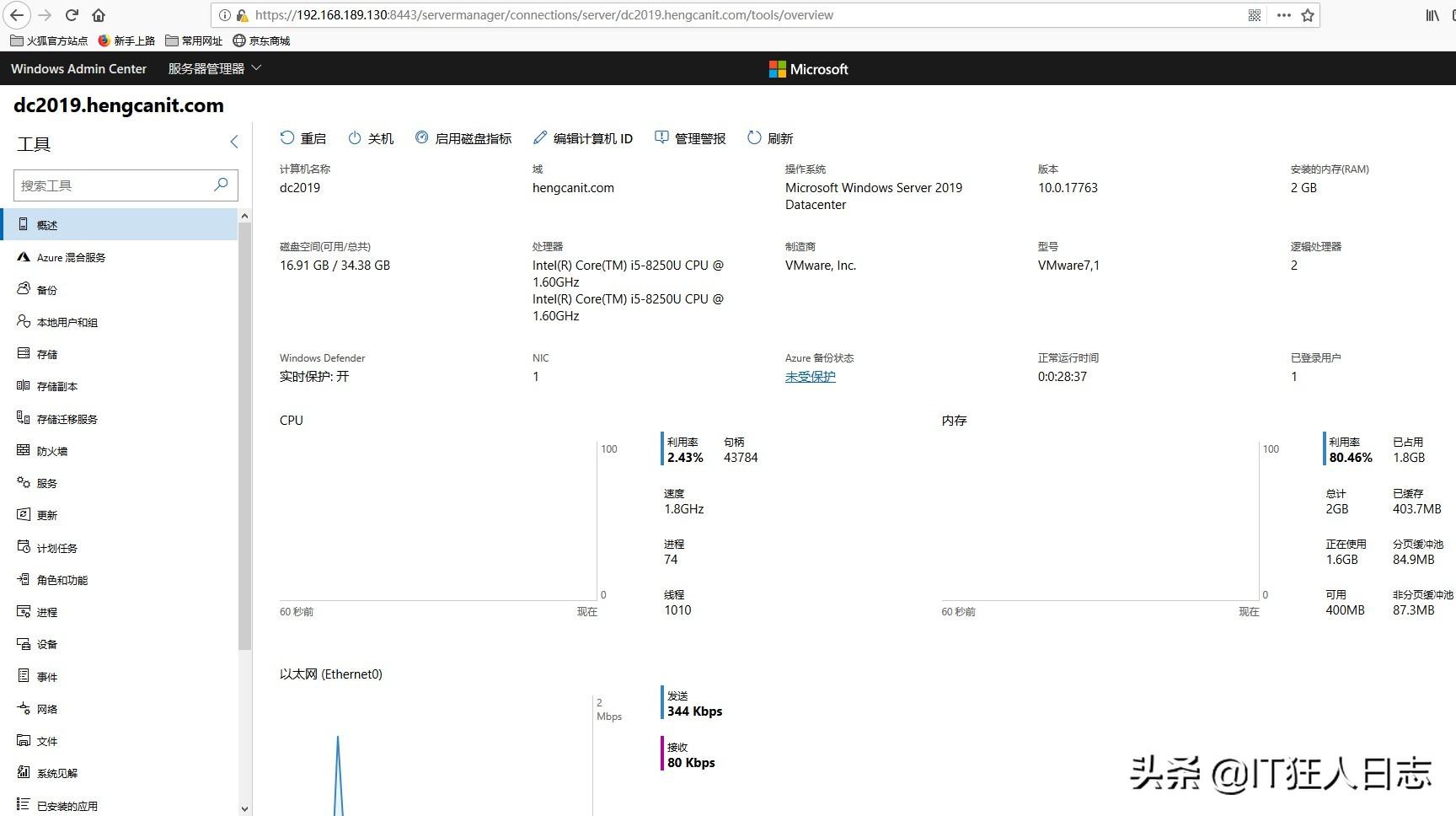Click the memory 利用率 80.46% value
The width and height of the screenshot is (1456, 816).
pos(1351,458)
